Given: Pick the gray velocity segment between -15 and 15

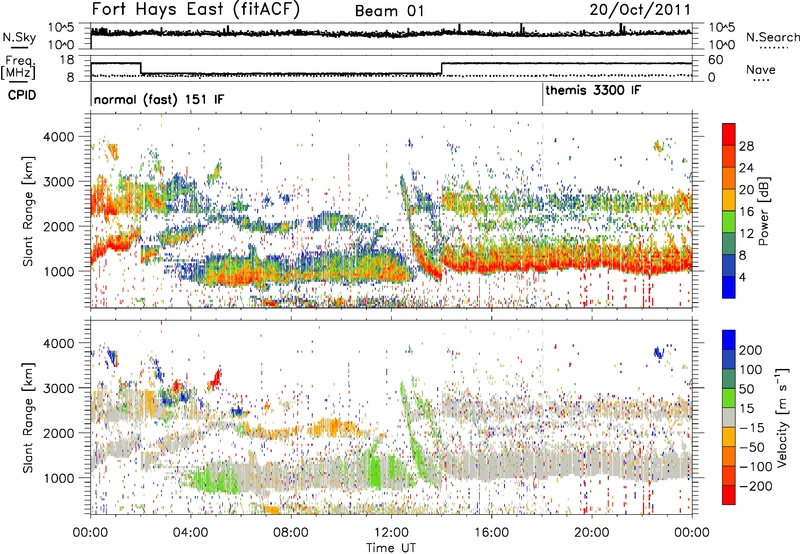Looking at the screenshot, I should click(x=729, y=417).
